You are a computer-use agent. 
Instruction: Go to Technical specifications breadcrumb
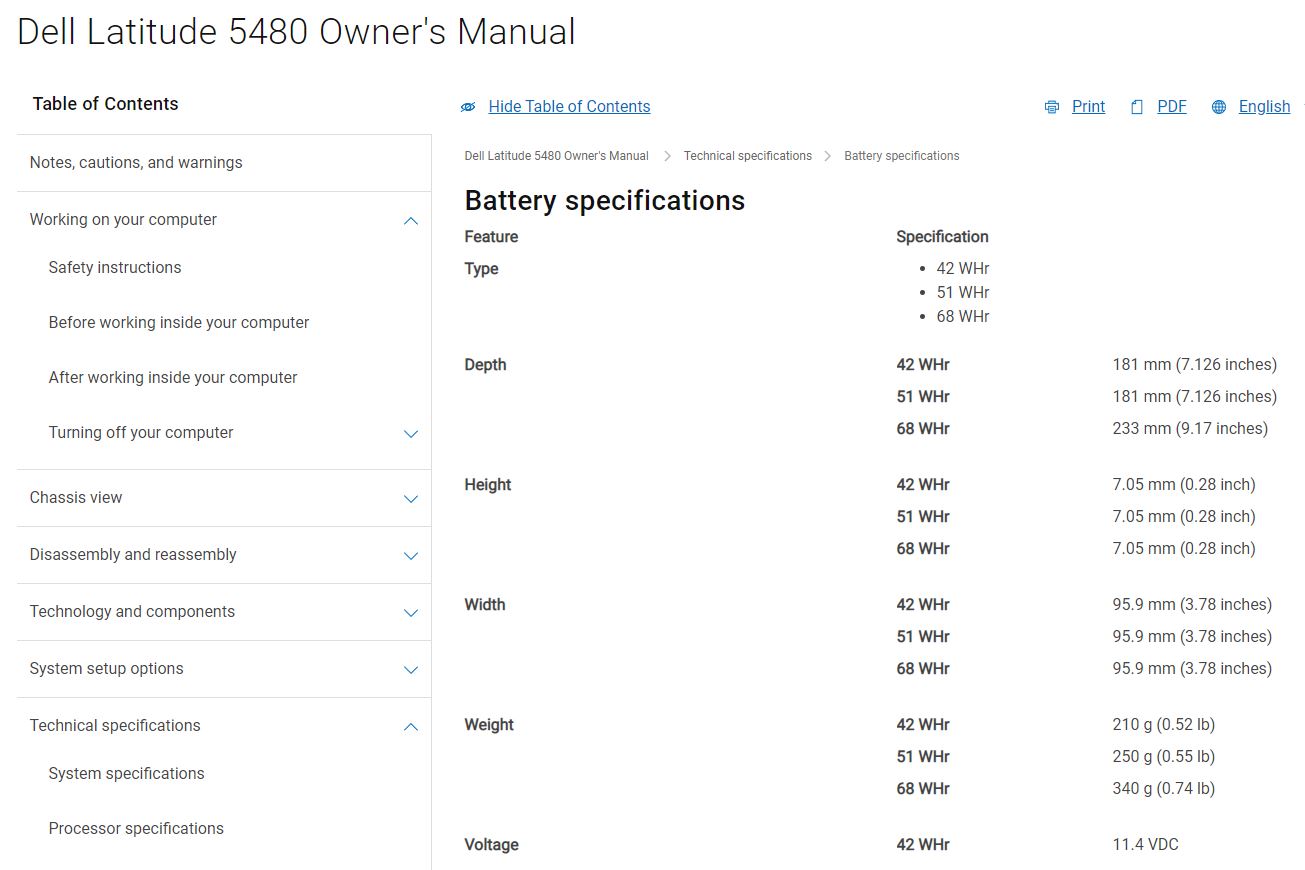tap(748, 156)
